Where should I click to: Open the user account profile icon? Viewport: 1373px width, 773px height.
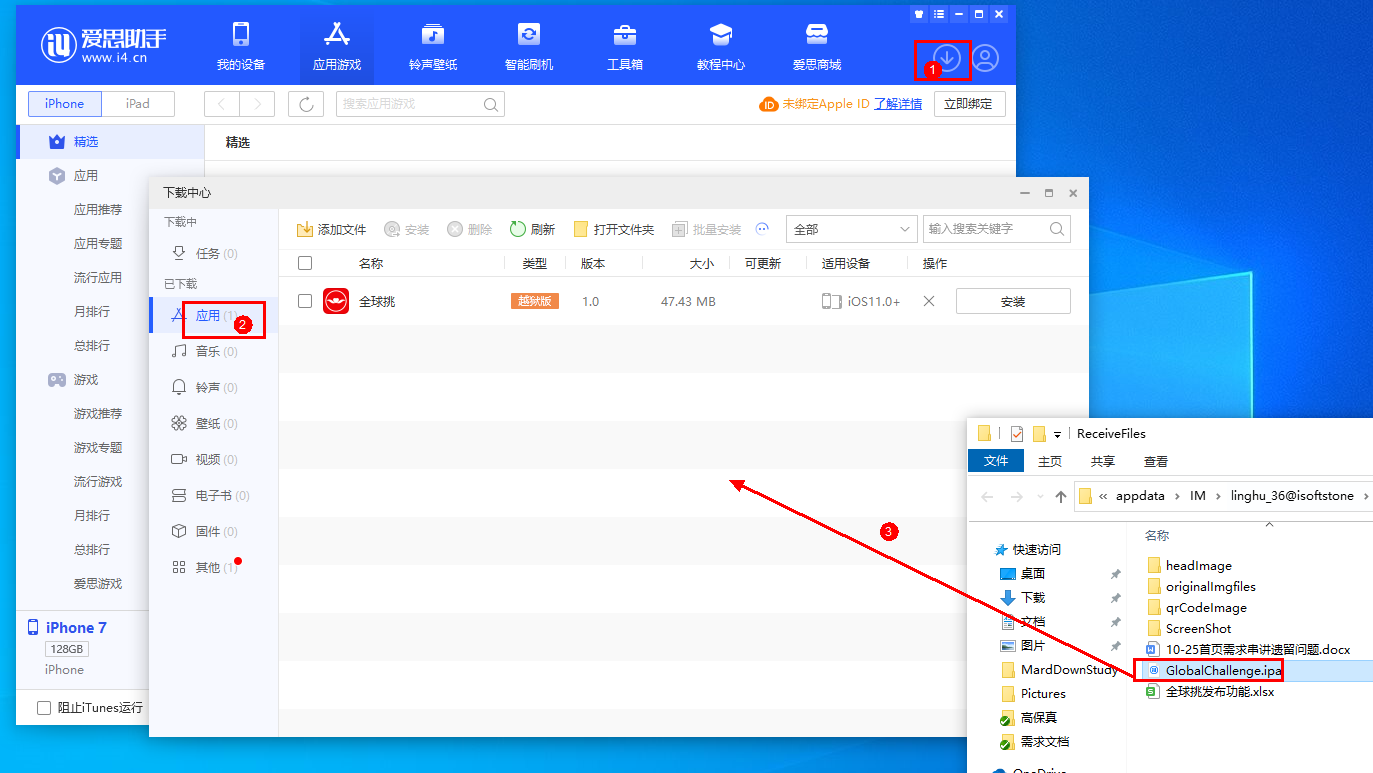[985, 58]
